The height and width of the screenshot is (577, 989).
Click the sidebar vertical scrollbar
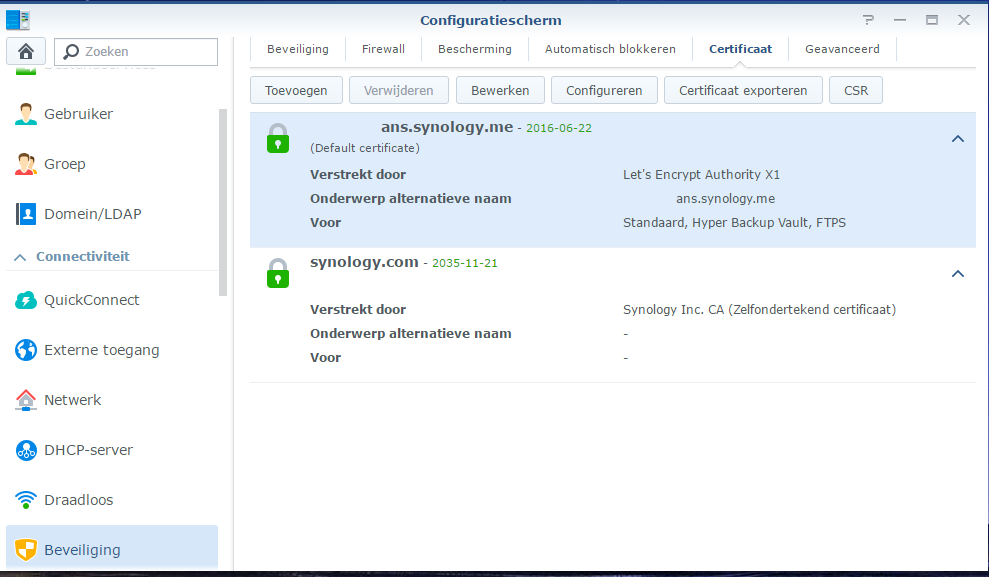(x=223, y=200)
